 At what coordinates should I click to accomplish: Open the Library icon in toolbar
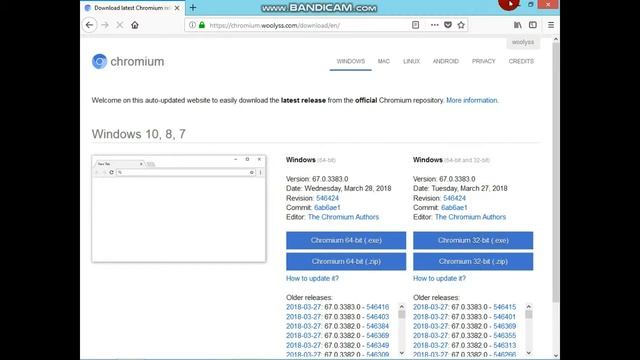[x=518, y=25]
